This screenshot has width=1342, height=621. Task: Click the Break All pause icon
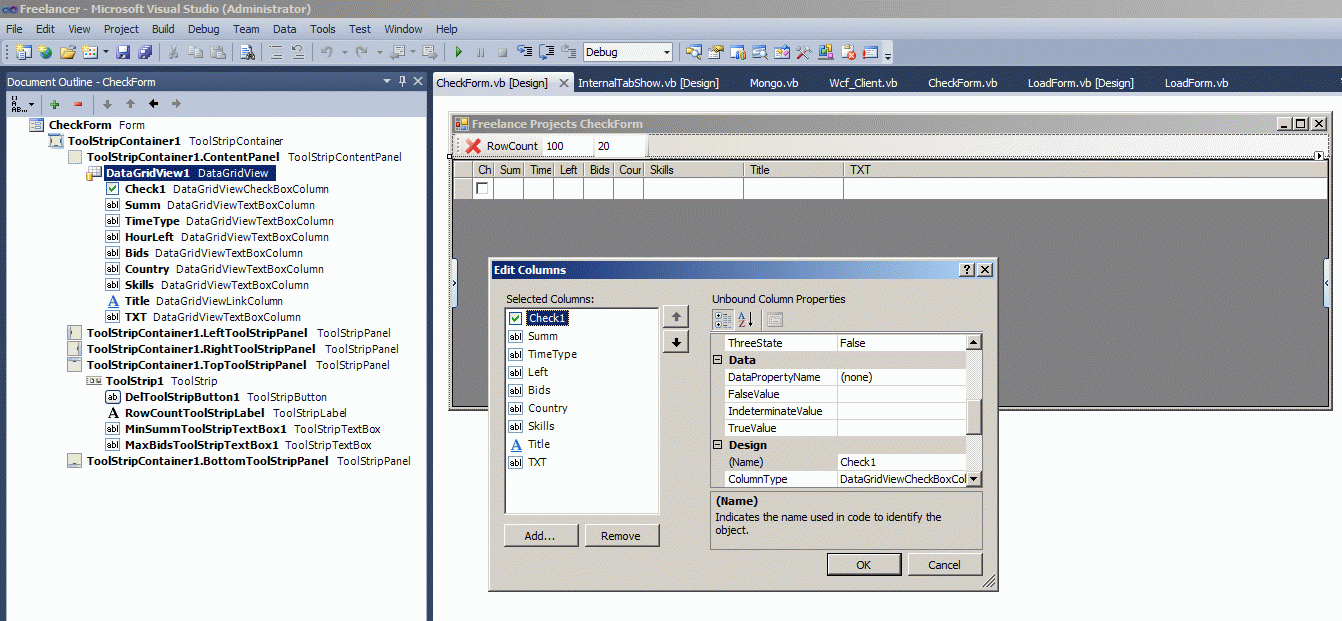pyautogui.click(x=481, y=52)
